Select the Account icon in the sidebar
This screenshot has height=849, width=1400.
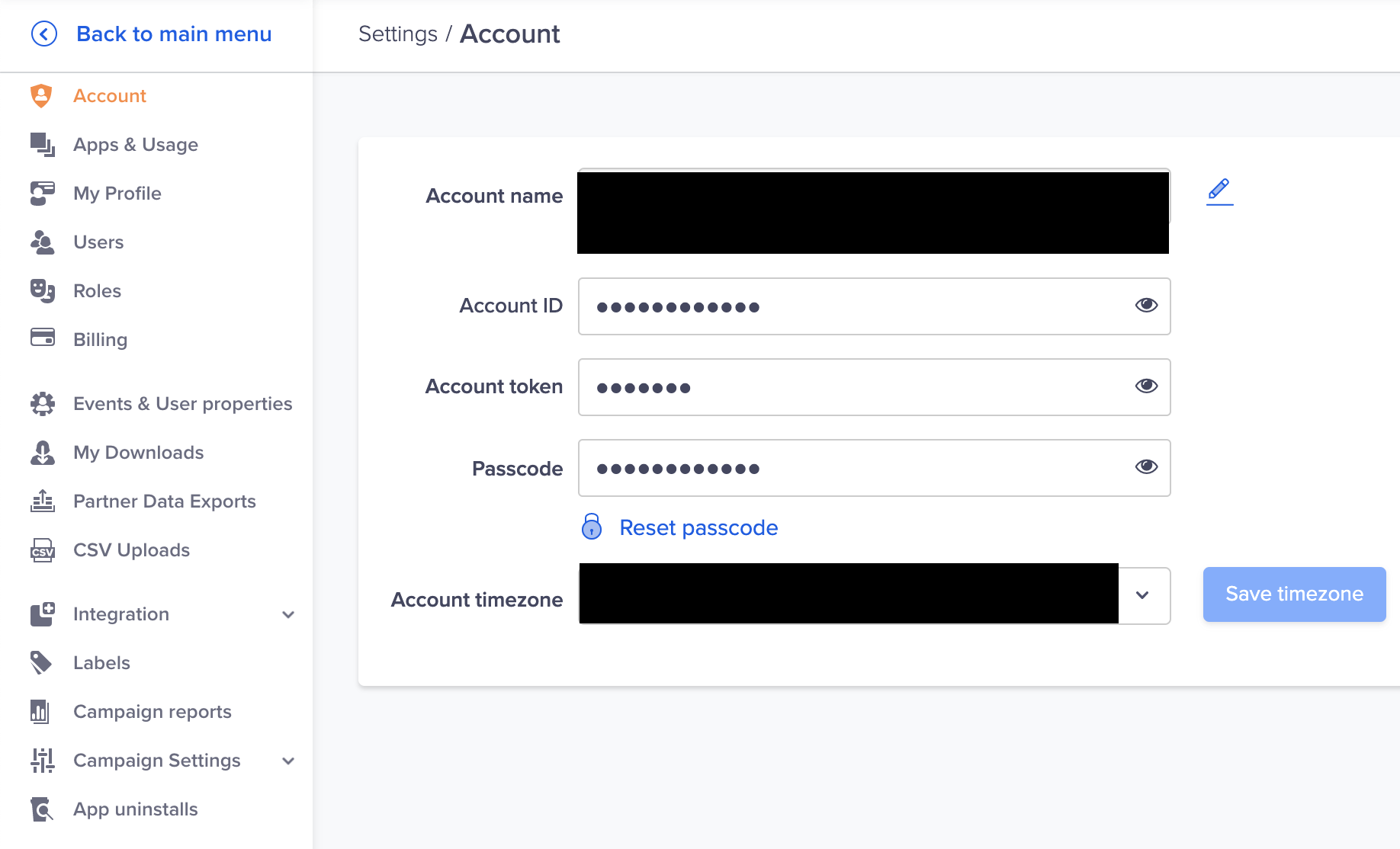pyautogui.click(x=41, y=95)
